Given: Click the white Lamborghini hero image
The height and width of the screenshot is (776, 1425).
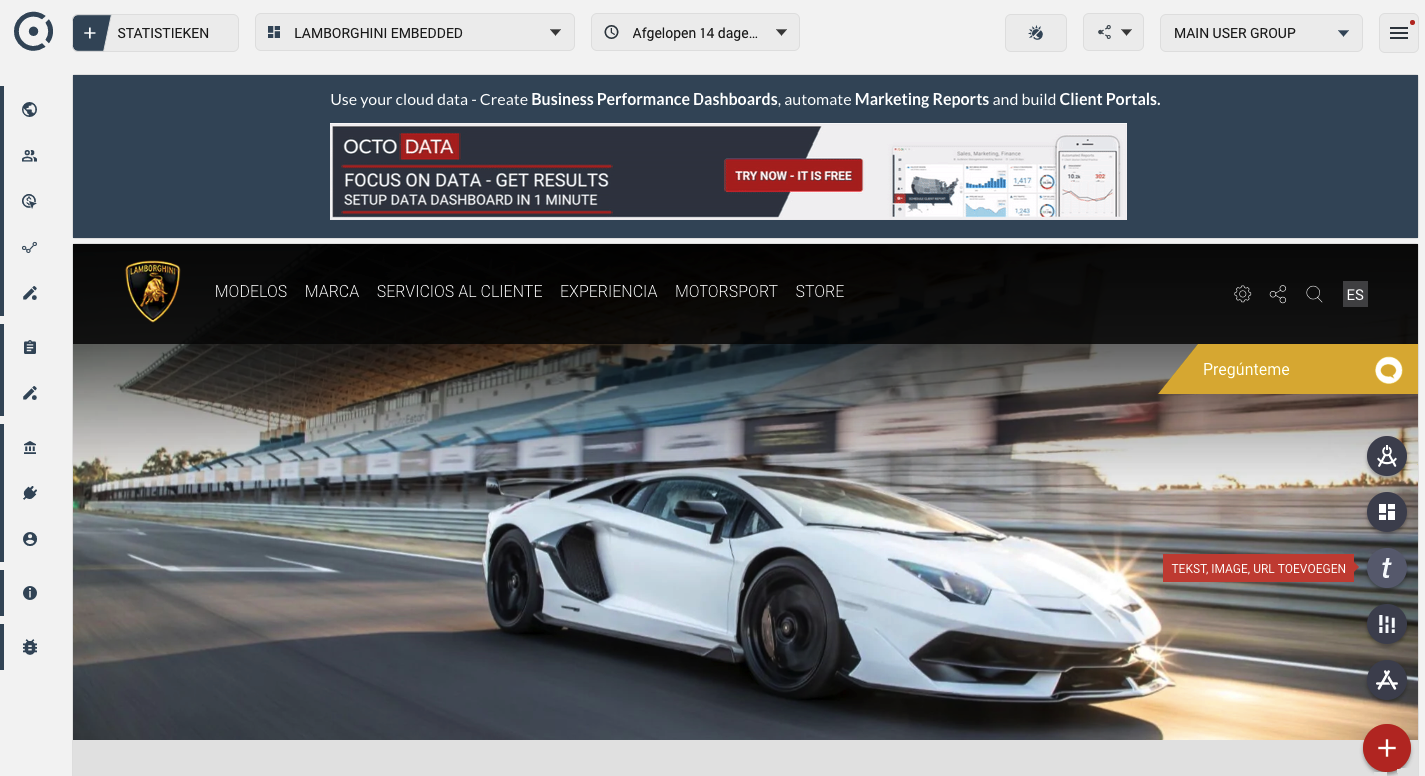Looking at the screenshot, I should [745, 541].
